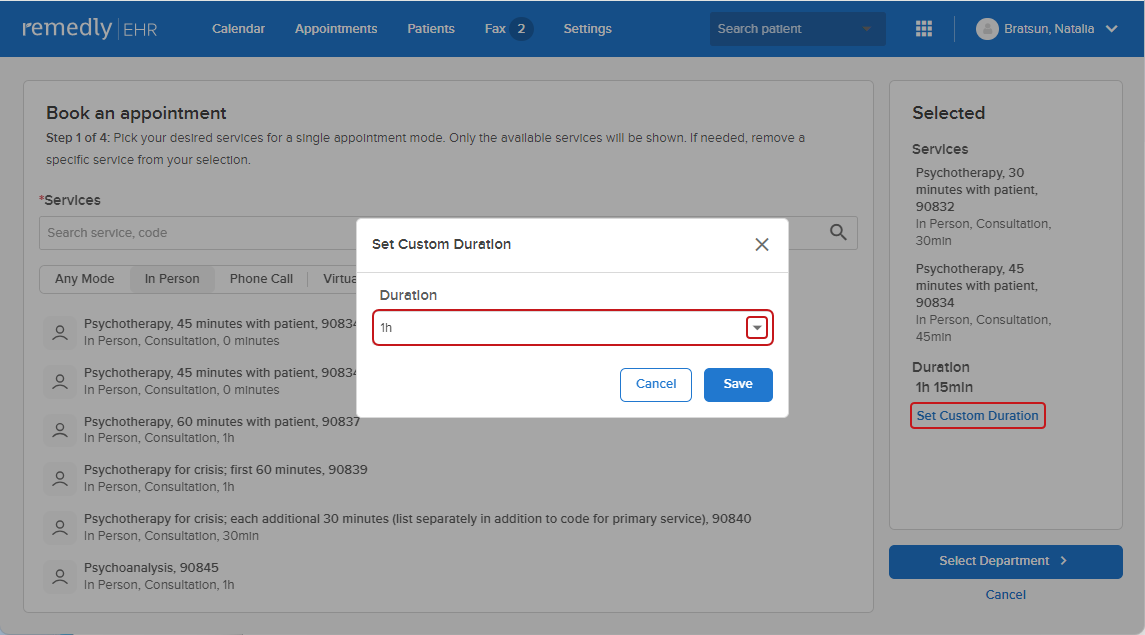This screenshot has width=1145, height=635.
Task: Click the Set Custom Duration link
Action: (x=977, y=415)
